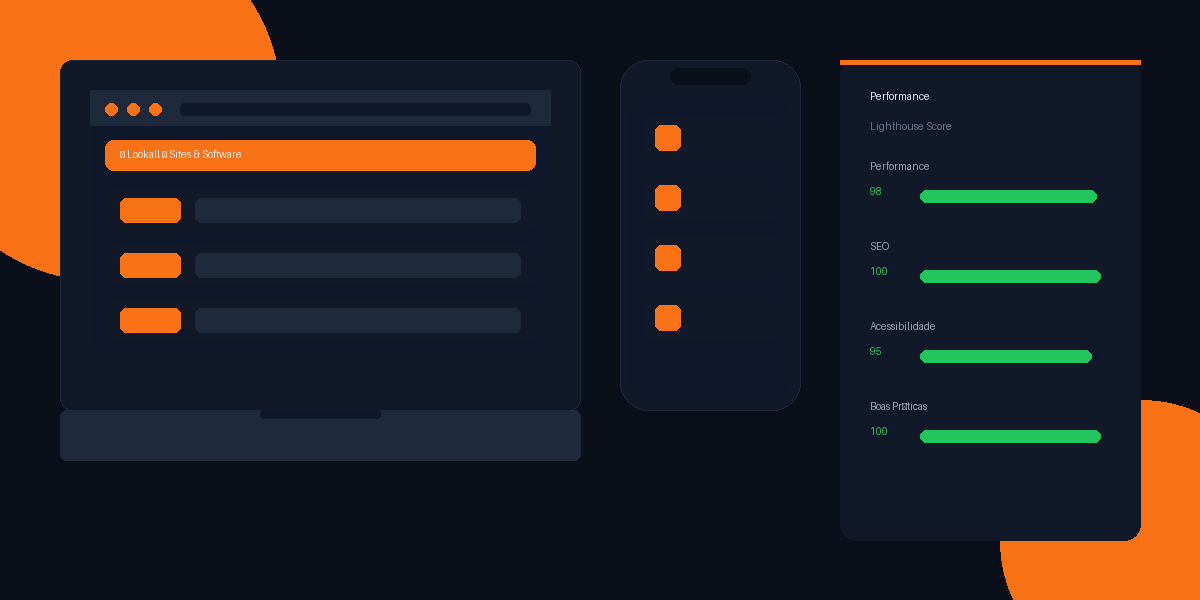Click the SEO metric label
Viewport: 1200px width, 600px height.
[x=879, y=246]
